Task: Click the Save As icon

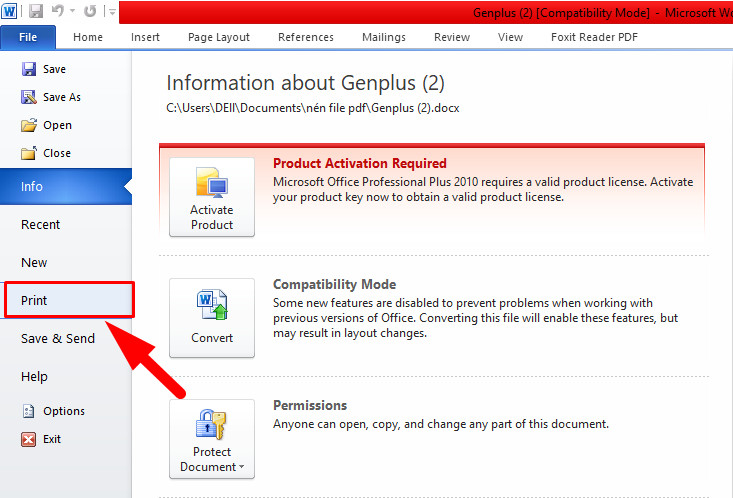Action: 29,97
